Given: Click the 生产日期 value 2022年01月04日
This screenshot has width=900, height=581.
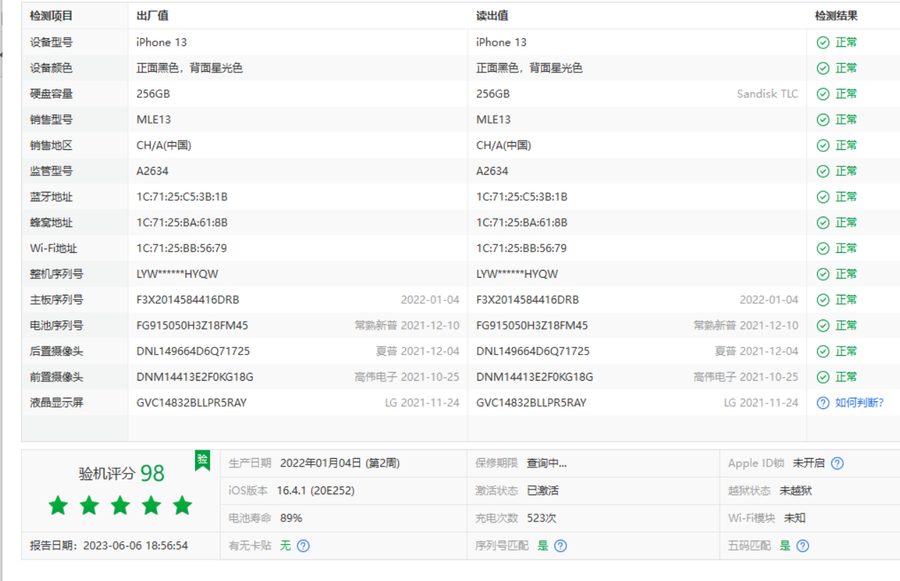Looking at the screenshot, I should click(340, 463).
